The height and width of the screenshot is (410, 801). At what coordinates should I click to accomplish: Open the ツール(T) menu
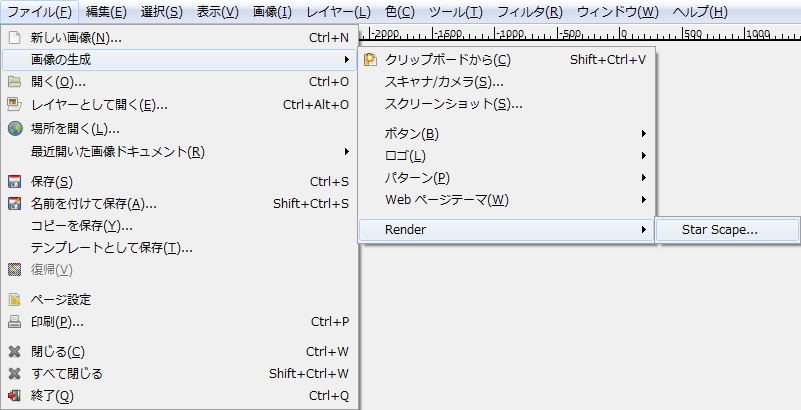[x=456, y=11]
